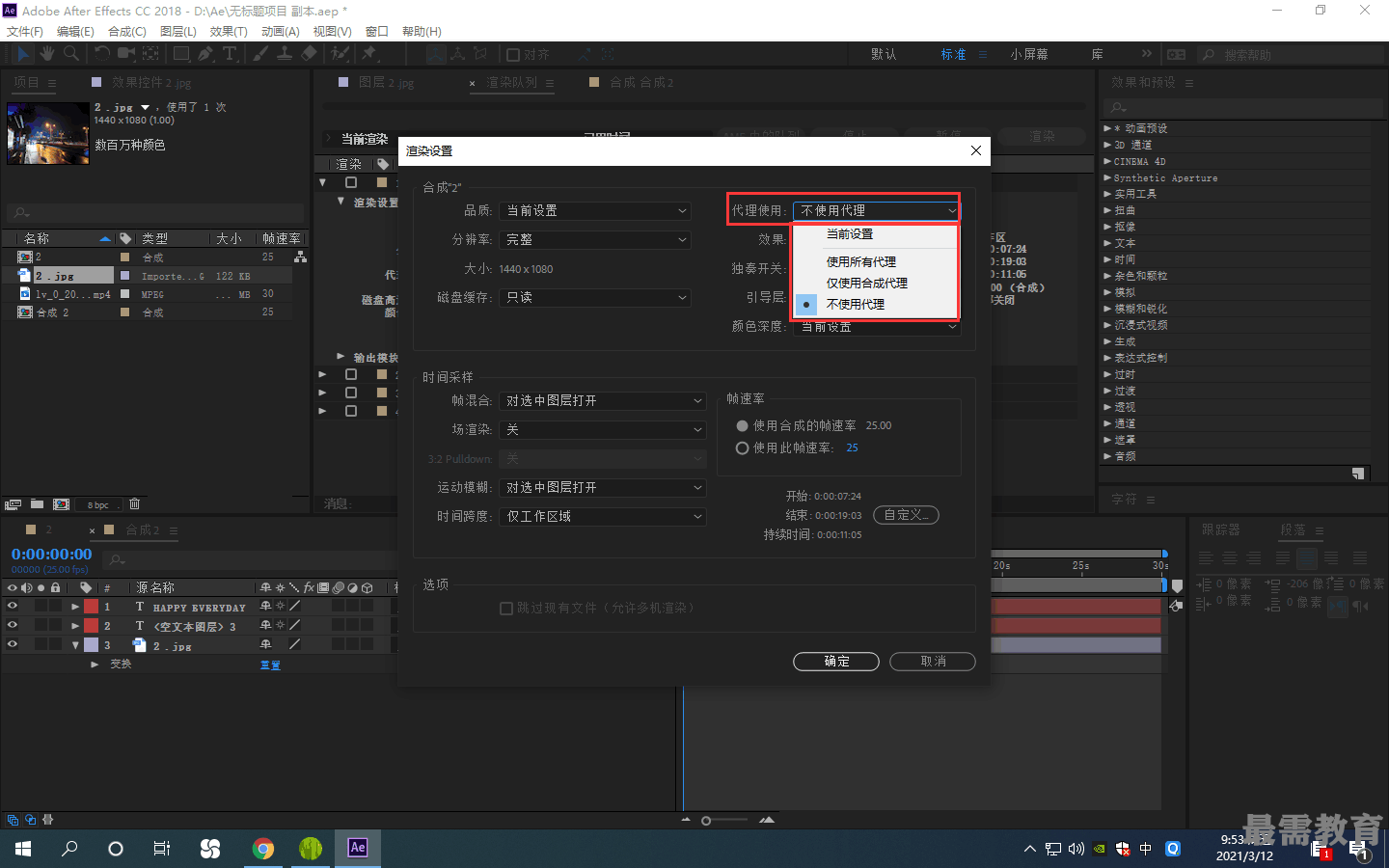
Task: Open the 文件(F) menu
Action: point(25,31)
